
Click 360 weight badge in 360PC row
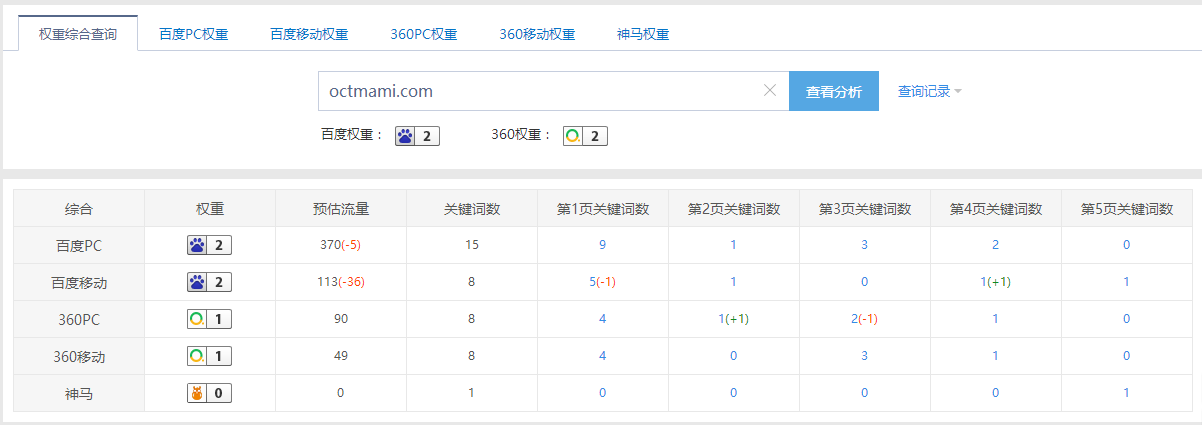(210, 319)
